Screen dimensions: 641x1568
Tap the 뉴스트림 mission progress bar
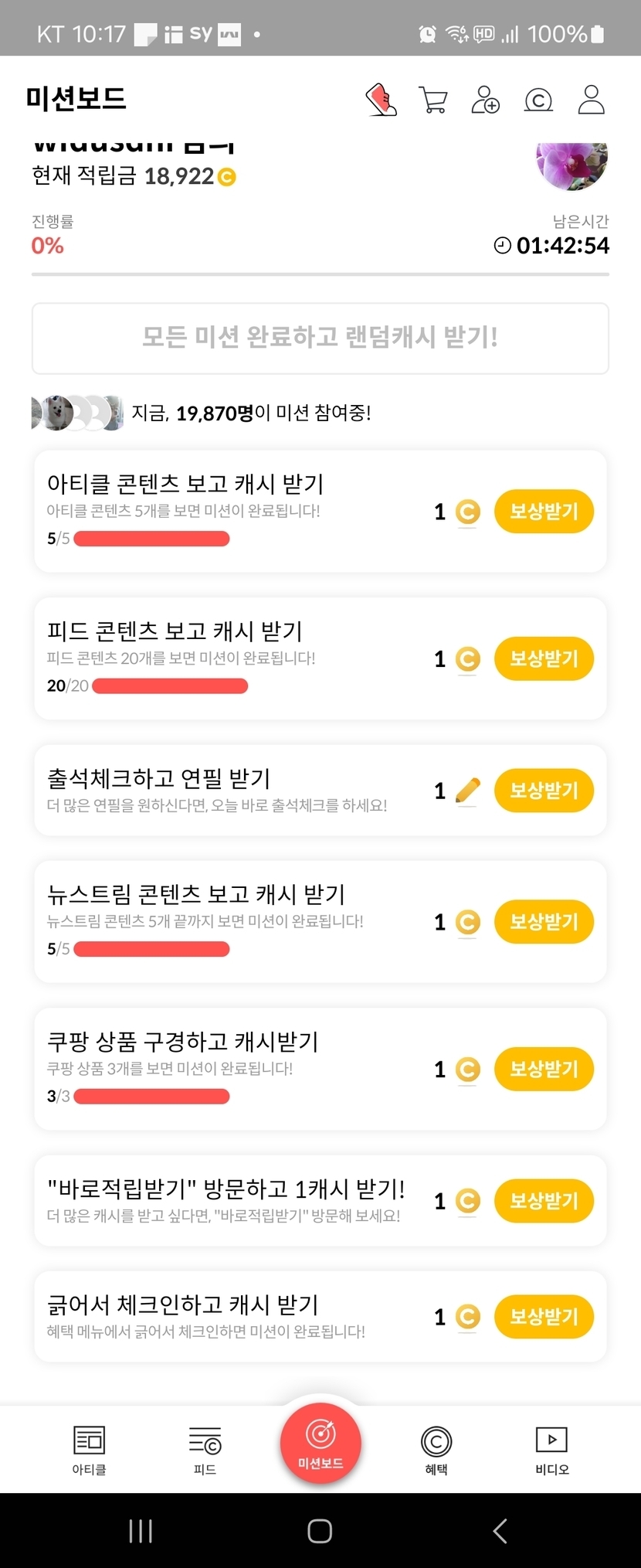(151, 949)
